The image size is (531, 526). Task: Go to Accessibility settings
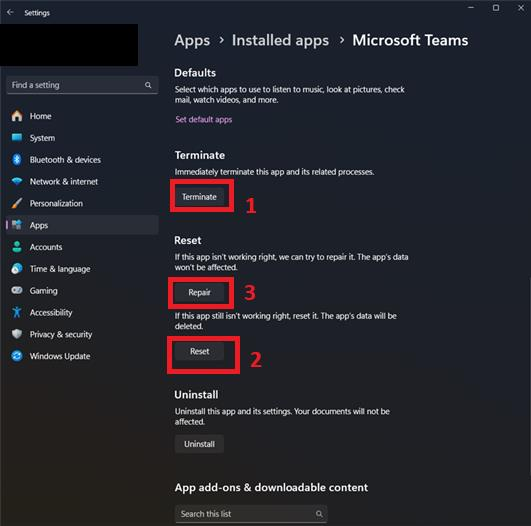tap(82, 312)
